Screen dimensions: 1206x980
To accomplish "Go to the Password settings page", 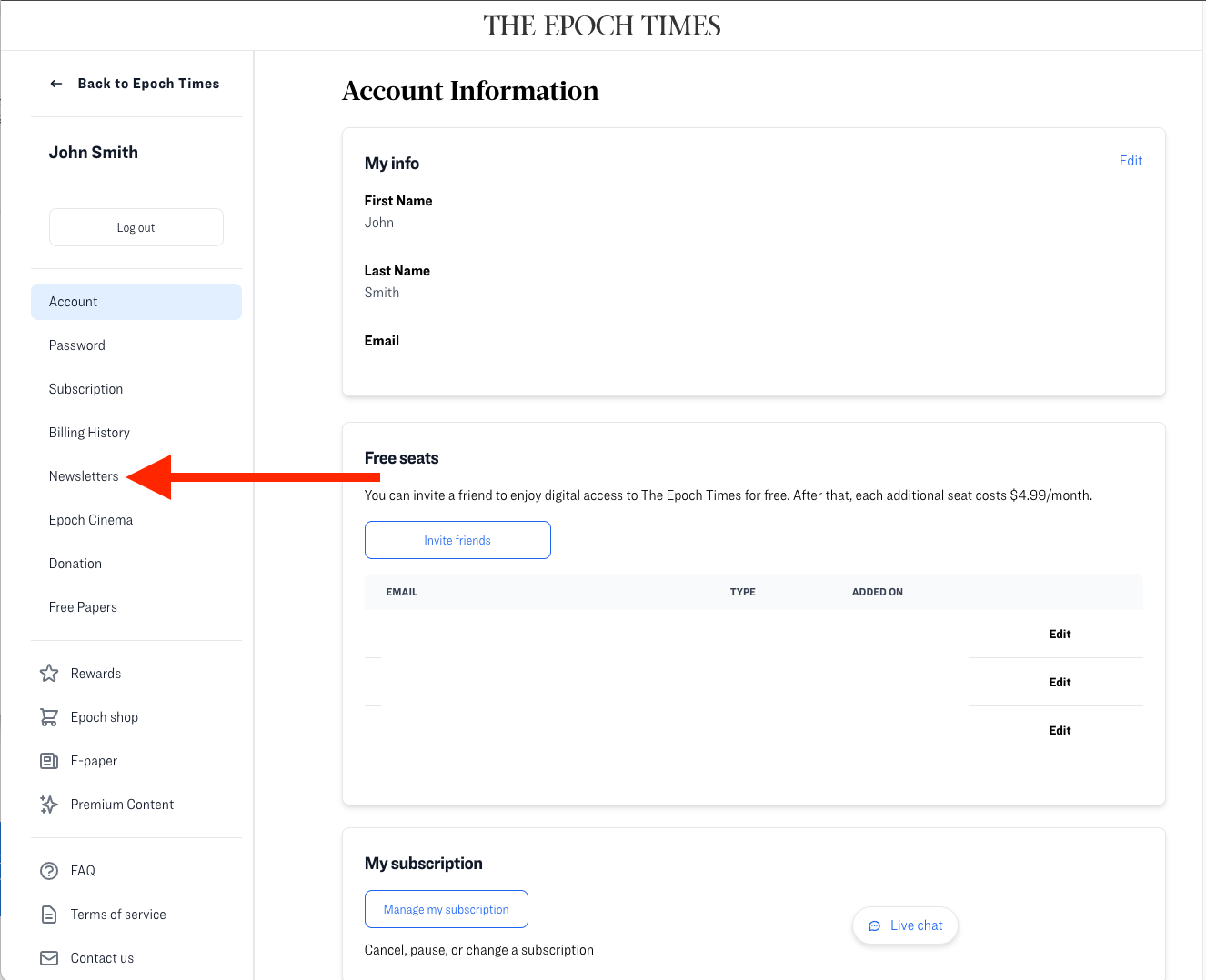I will point(77,345).
